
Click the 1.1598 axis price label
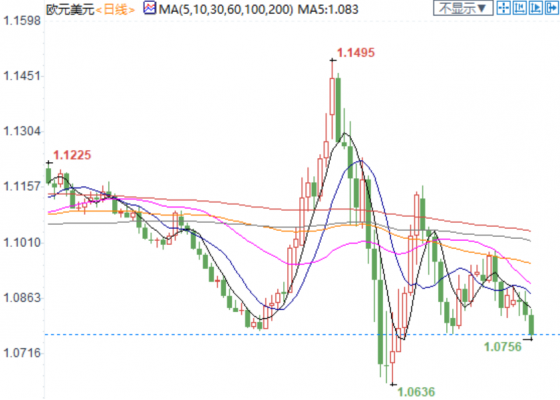tap(22, 21)
